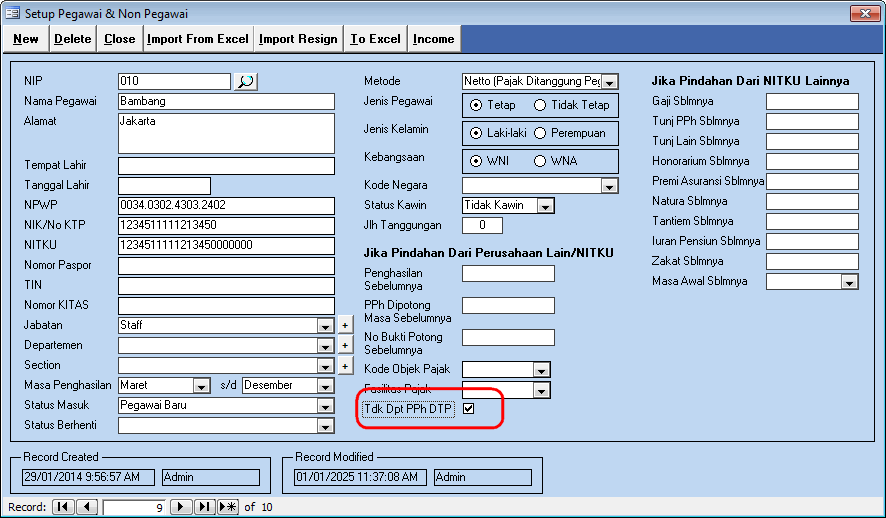Click Import From Excel toolbar button
The image size is (886, 518).
pos(198,39)
